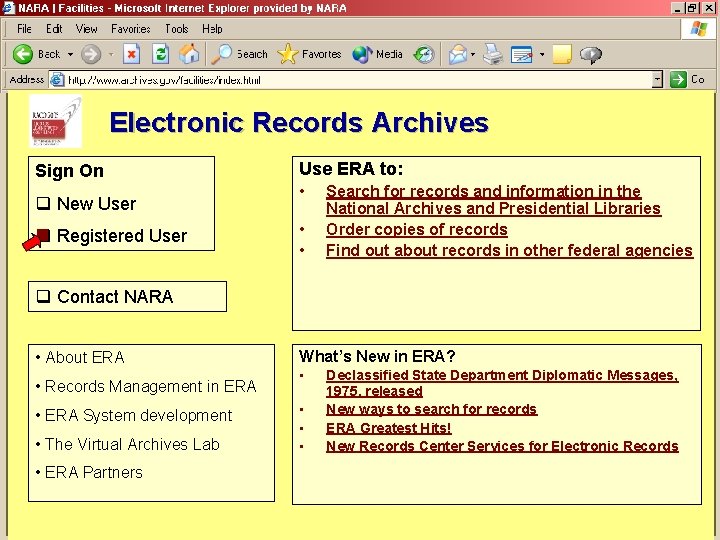
Task: Click the Electronic Records Archives title
Action: click(x=299, y=123)
